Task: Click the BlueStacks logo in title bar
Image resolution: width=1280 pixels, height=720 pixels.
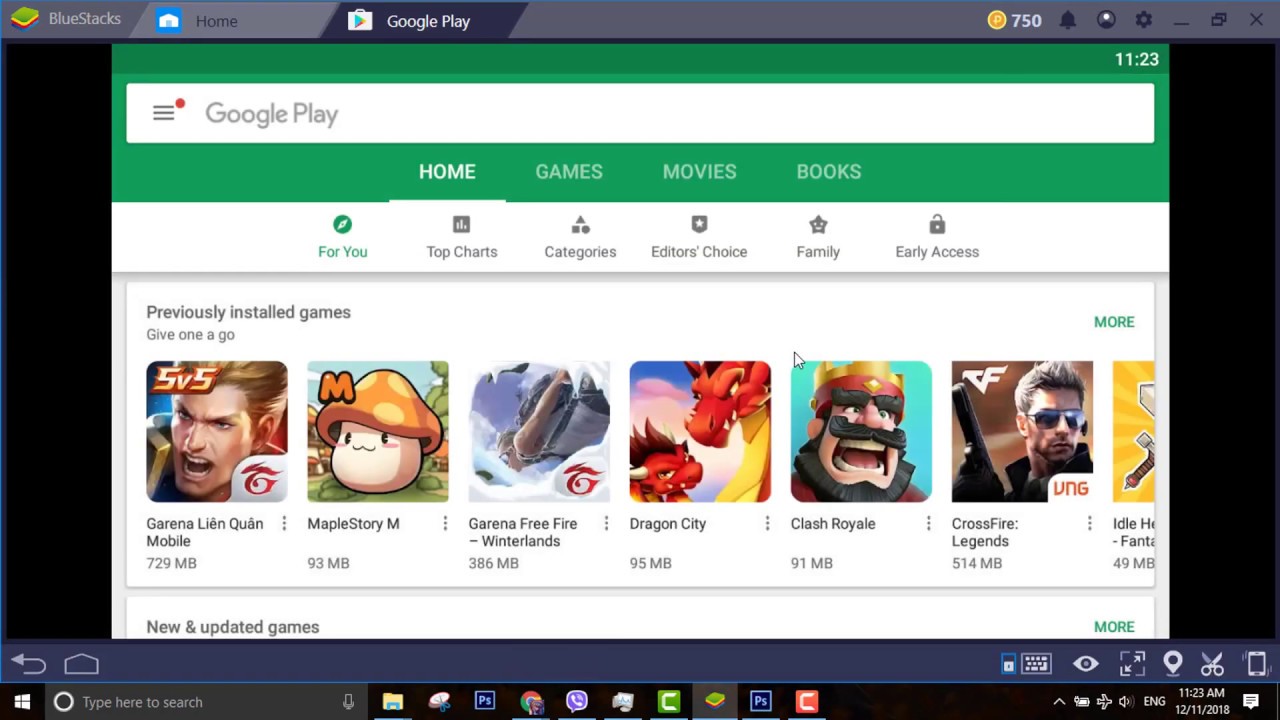Action: tap(25, 20)
